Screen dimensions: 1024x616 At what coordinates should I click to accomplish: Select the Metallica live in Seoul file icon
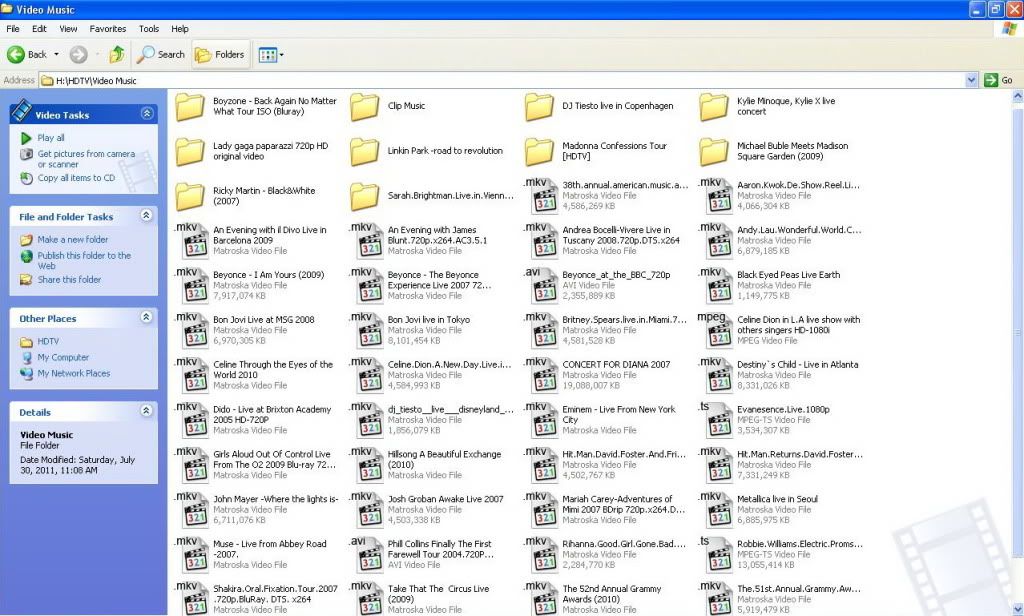pyautogui.click(x=715, y=510)
